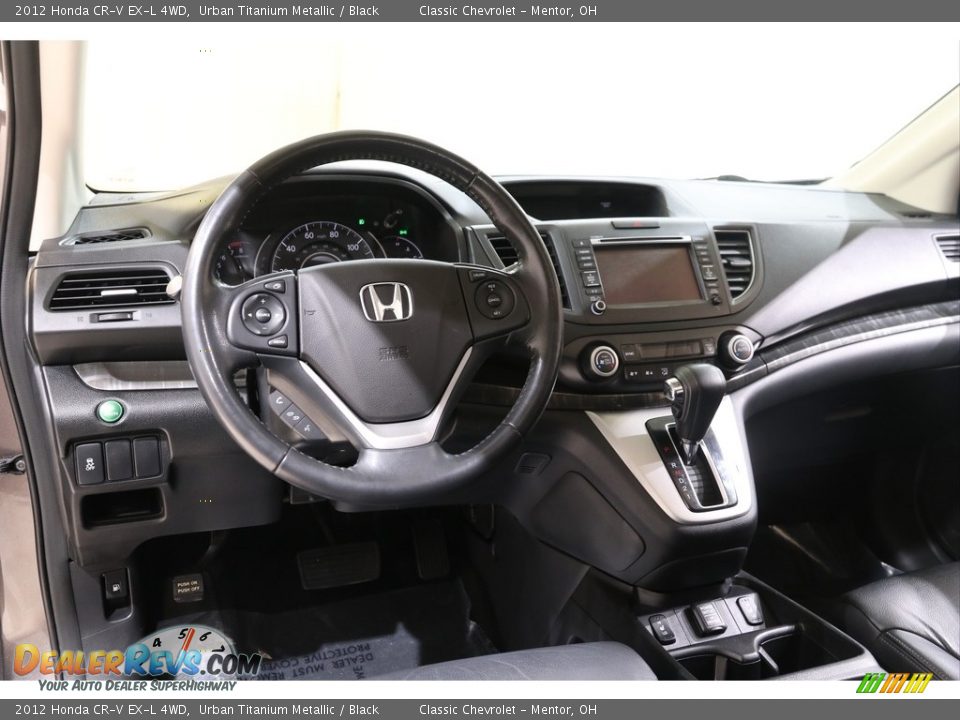
Task: Tap the red hazard light button above the screen
Action: pyautogui.click(x=635, y=225)
